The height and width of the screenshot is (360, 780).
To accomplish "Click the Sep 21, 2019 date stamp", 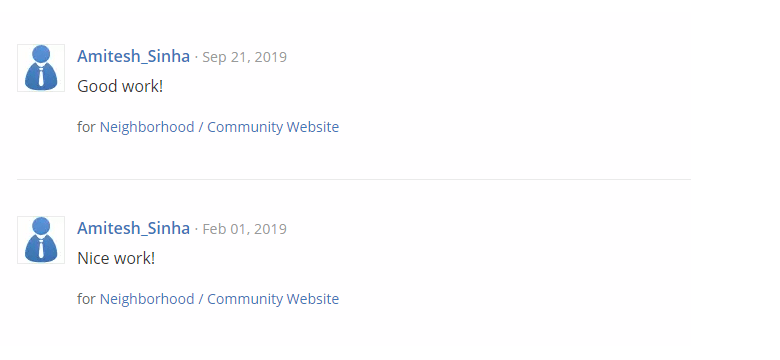I will (x=244, y=57).
